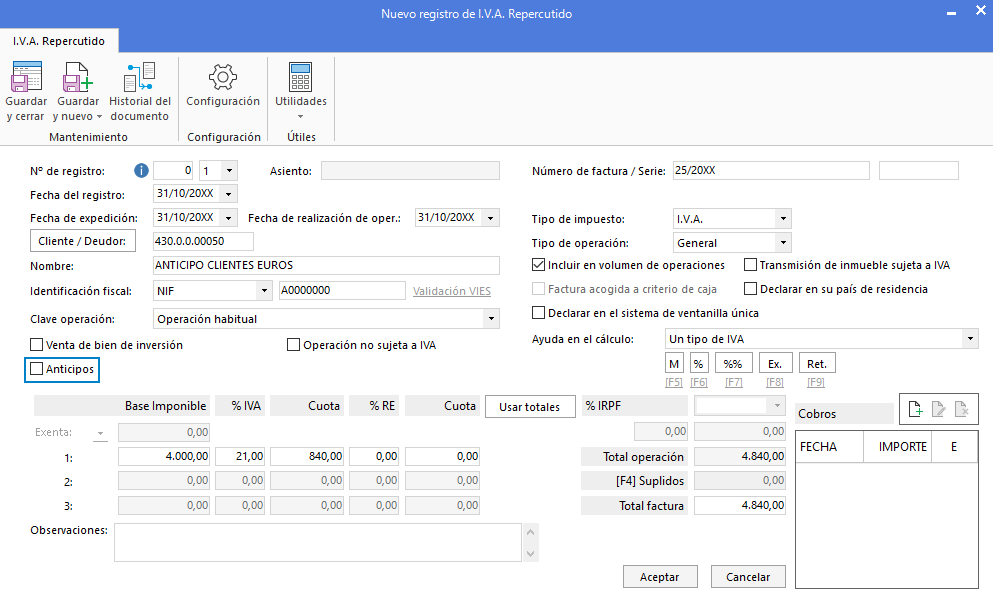Image resolution: width=993 pixels, height=604 pixels.
Task: Click the Guardar y nuevo icon
Action: pyautogui.click(x=77, y=77)
